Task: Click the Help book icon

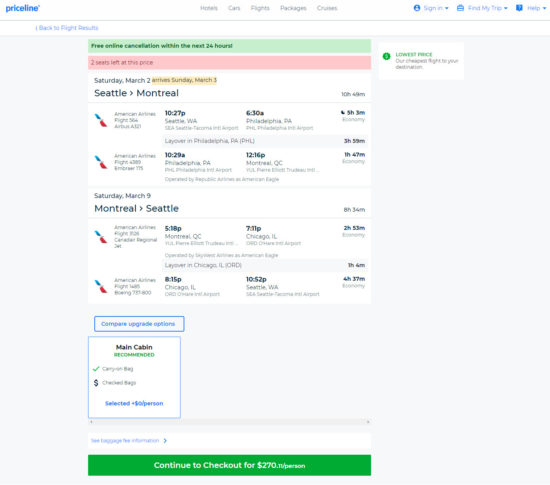Action: tap(519, 8)
